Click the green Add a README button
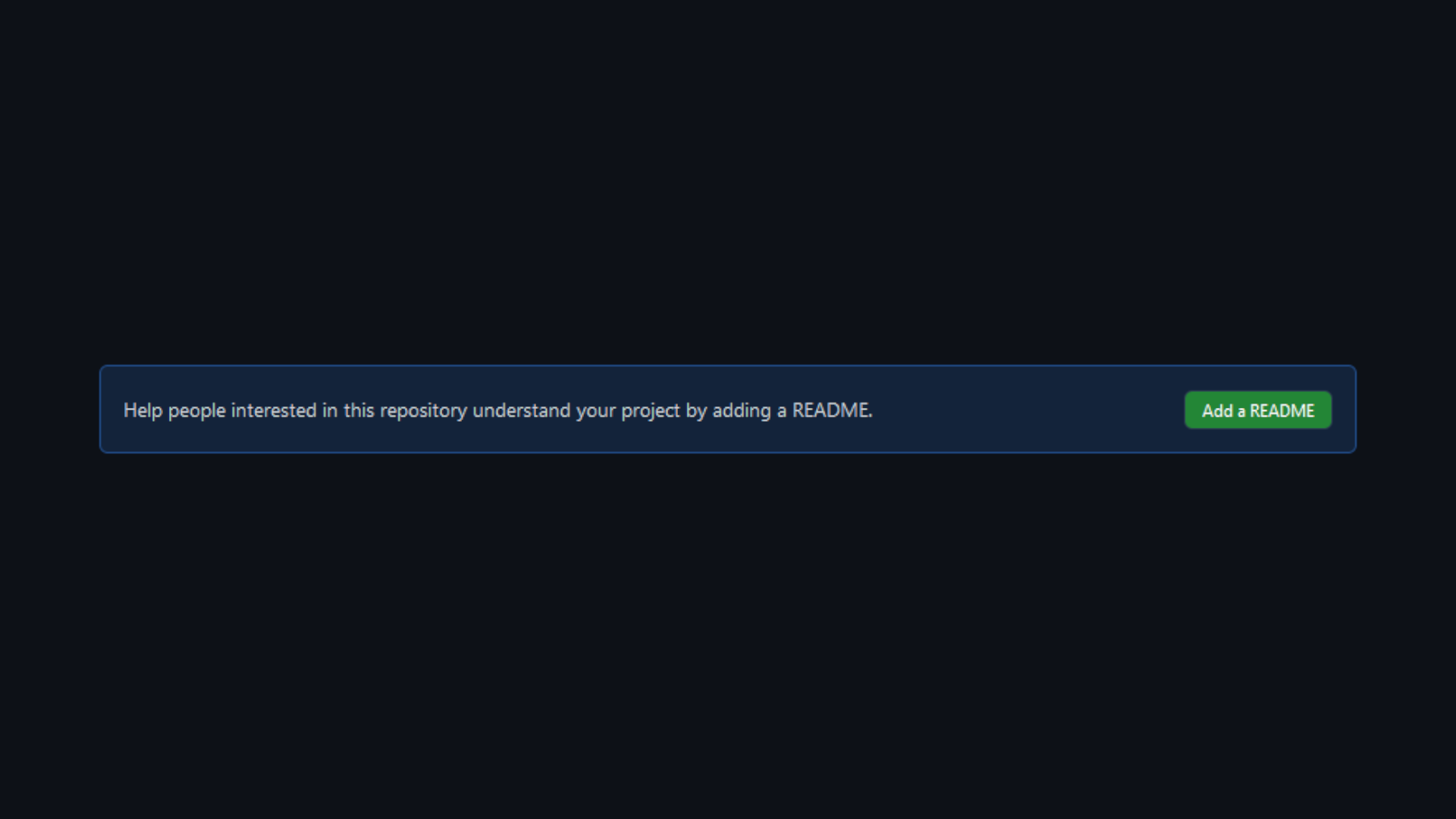Image resolution: width=1456 pixels, height=819 pixels. pyautogui.click(x=1257, y=410)
